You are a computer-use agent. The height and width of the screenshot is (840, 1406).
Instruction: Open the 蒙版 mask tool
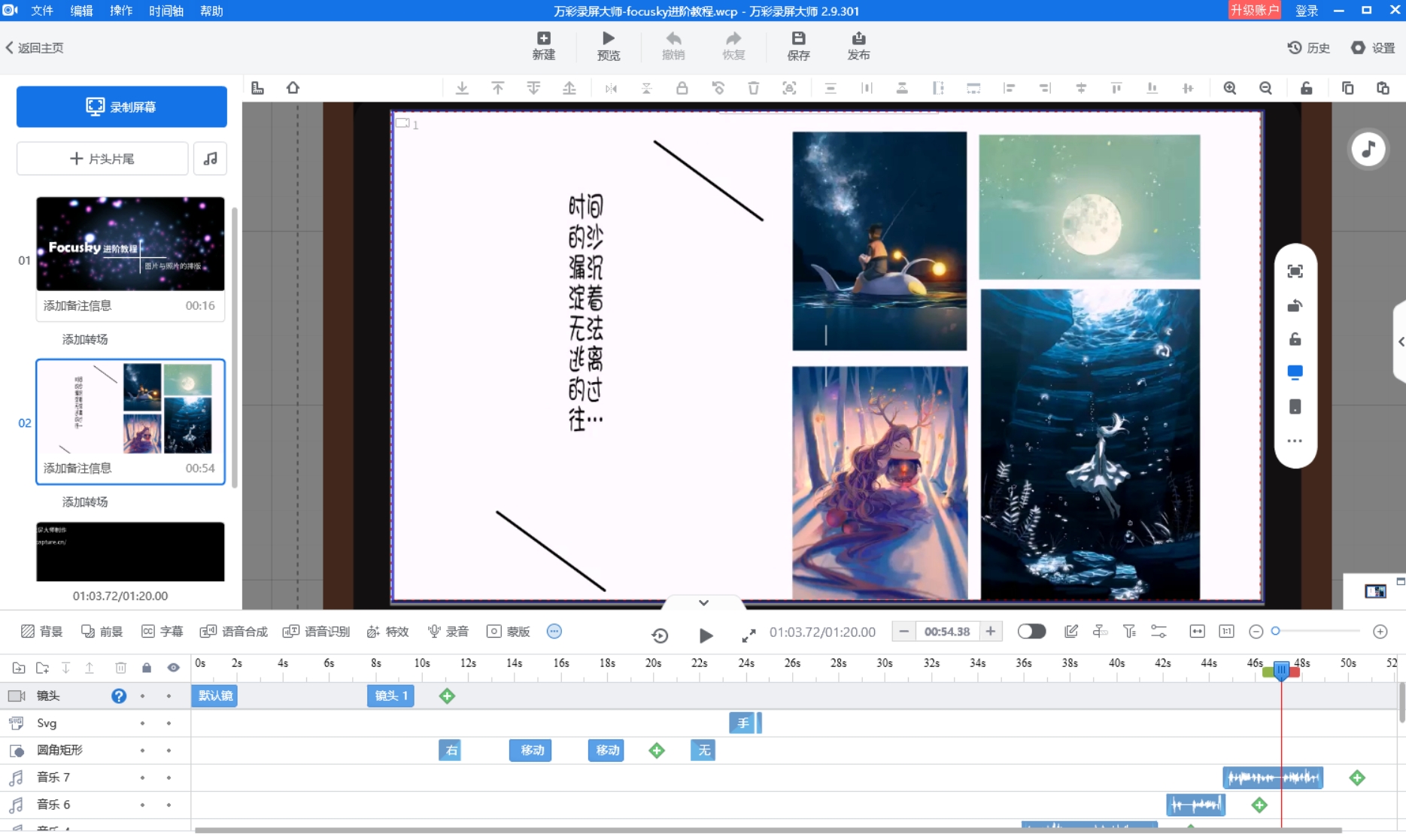509,632
